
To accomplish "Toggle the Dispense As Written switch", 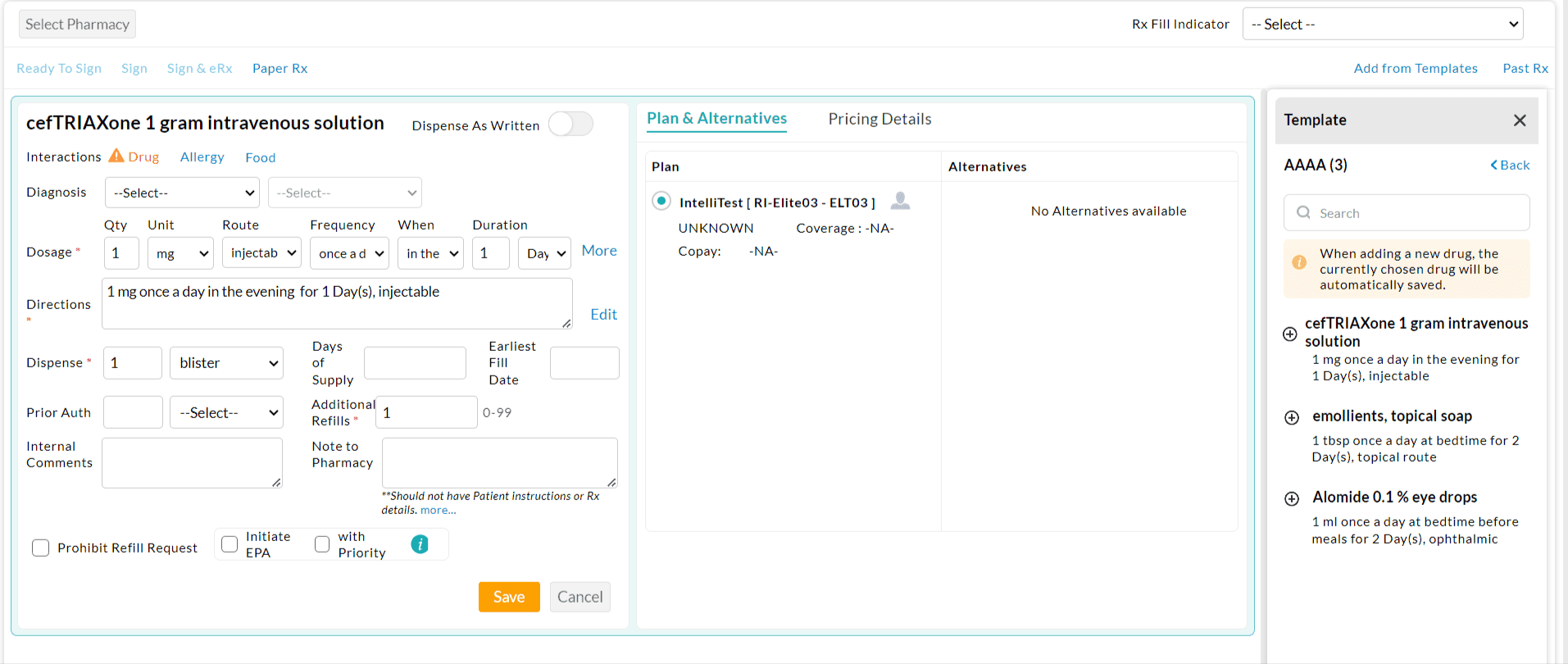I will 570,125.
